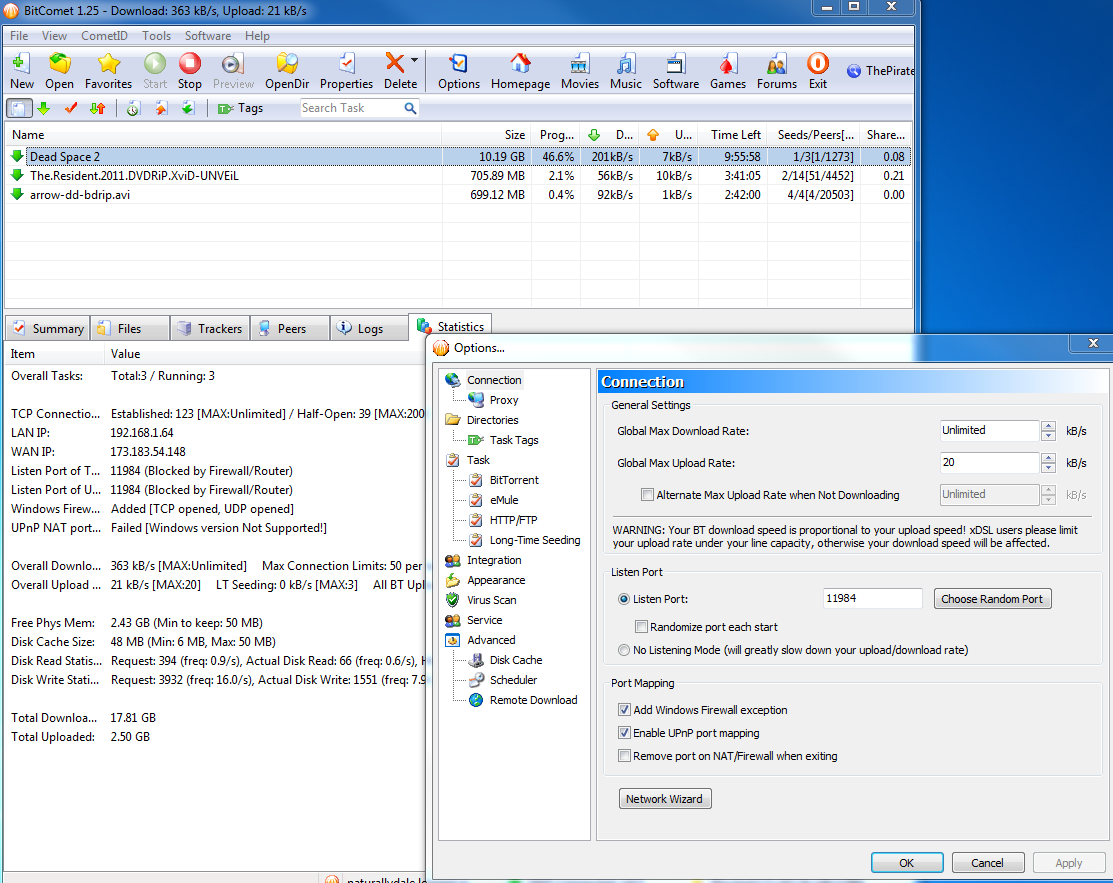Select the Listen Port radio button

click(624, 599)
